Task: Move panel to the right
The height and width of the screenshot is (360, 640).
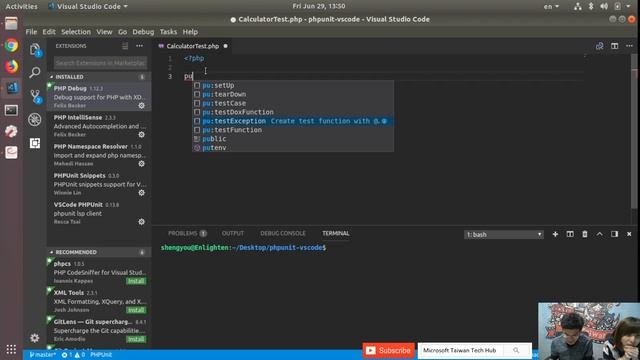Action: (614, 234)
